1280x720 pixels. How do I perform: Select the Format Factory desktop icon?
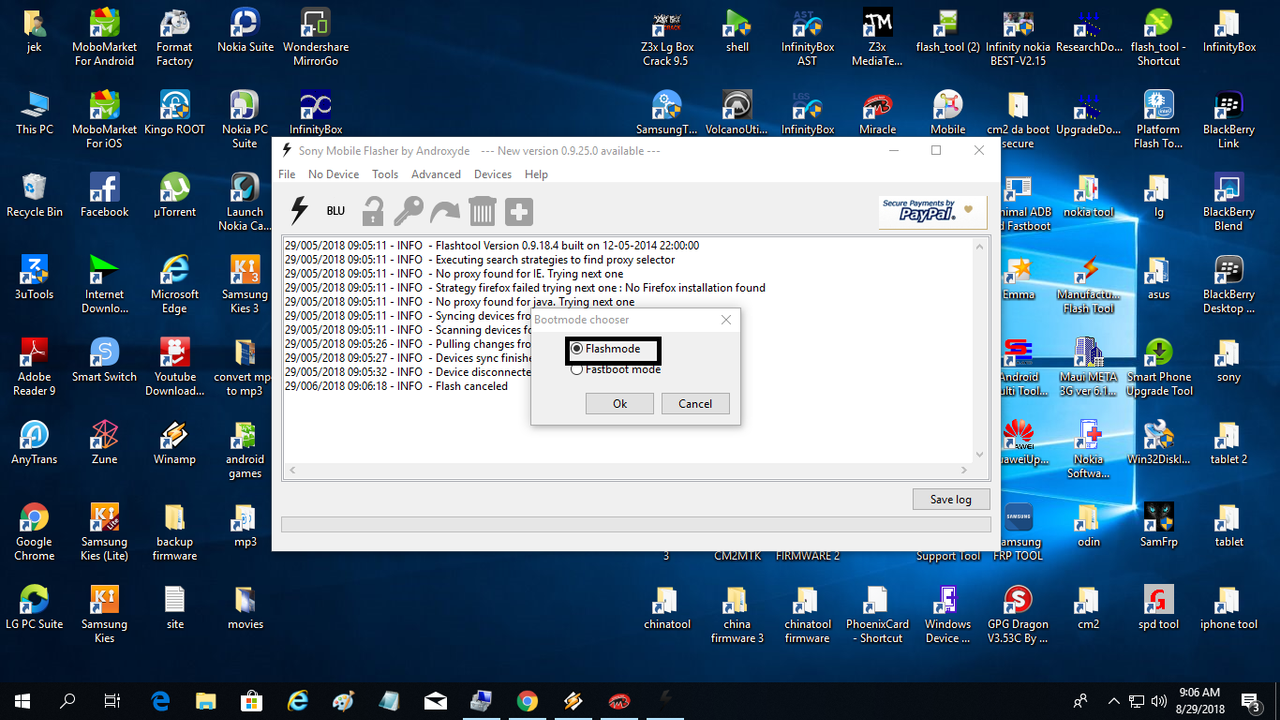point(174,37)
